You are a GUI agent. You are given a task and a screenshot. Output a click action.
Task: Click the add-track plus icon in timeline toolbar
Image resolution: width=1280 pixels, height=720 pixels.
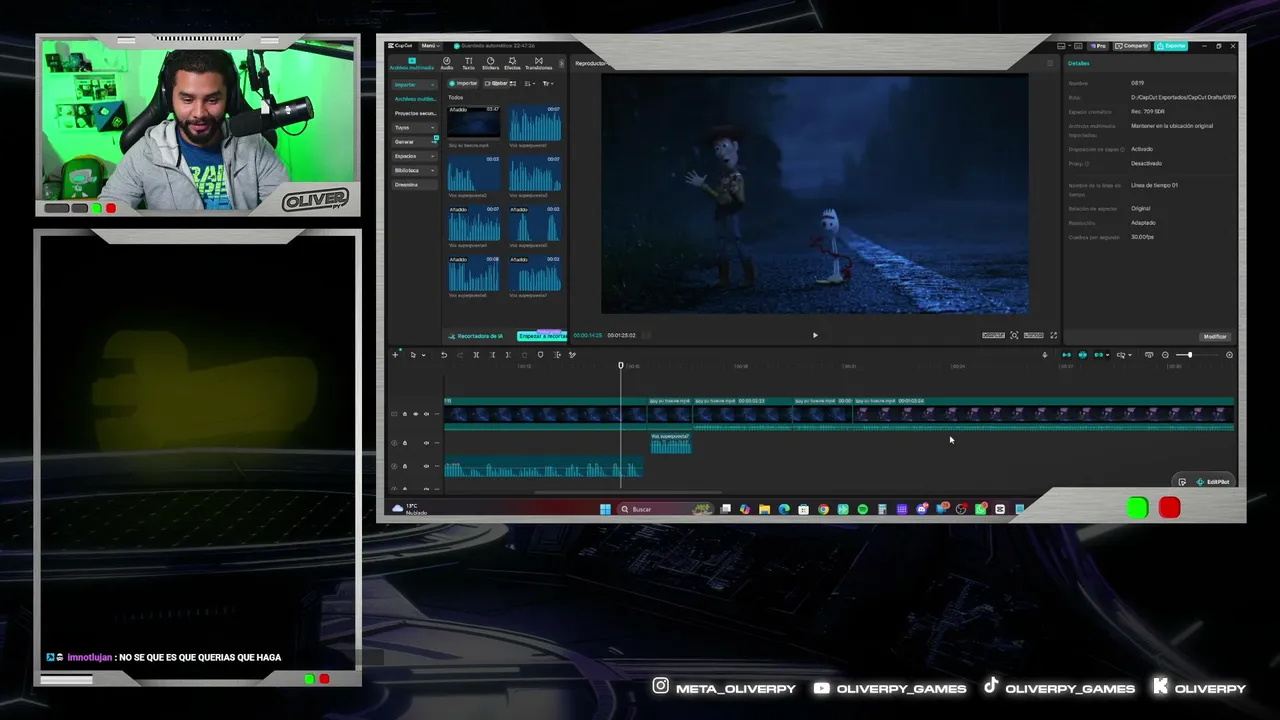coord(395,355)
